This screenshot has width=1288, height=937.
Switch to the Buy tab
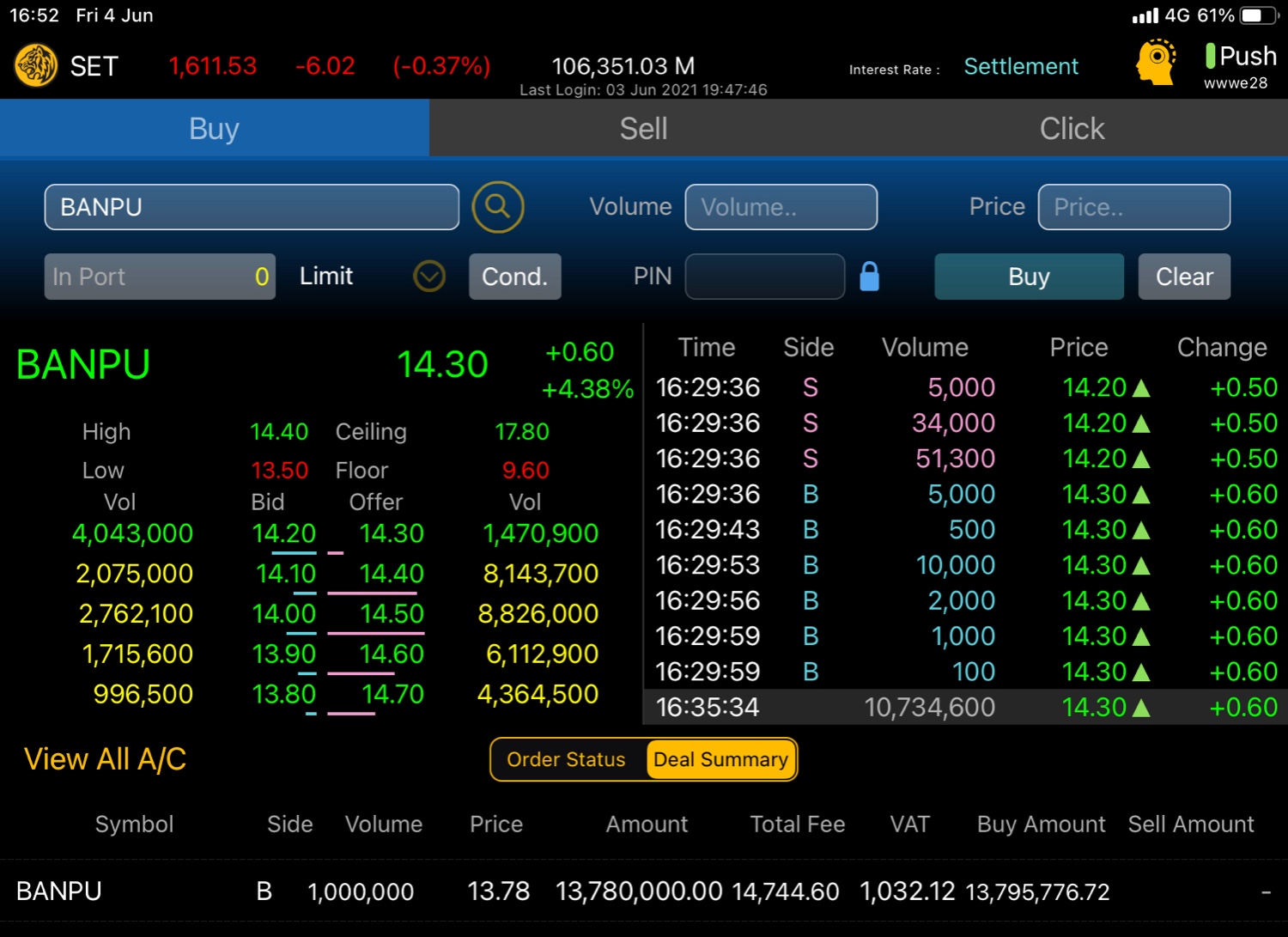click(214, 128)
